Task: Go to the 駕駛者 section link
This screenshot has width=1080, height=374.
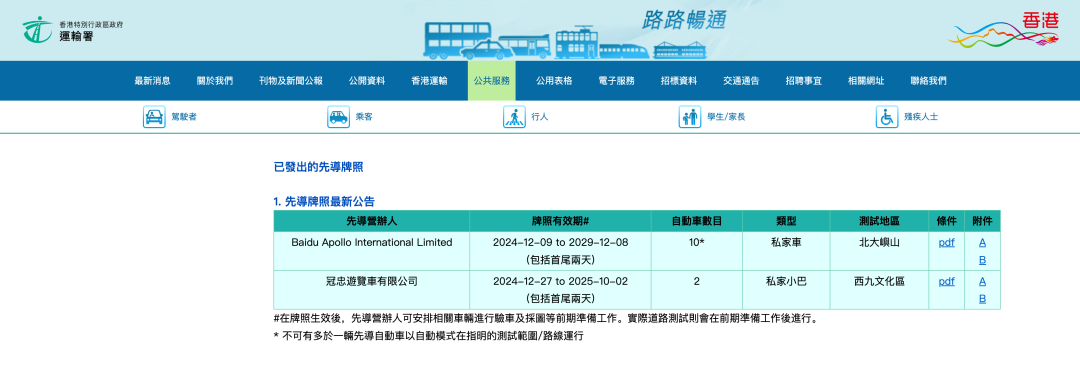Action: click(184, 117)
